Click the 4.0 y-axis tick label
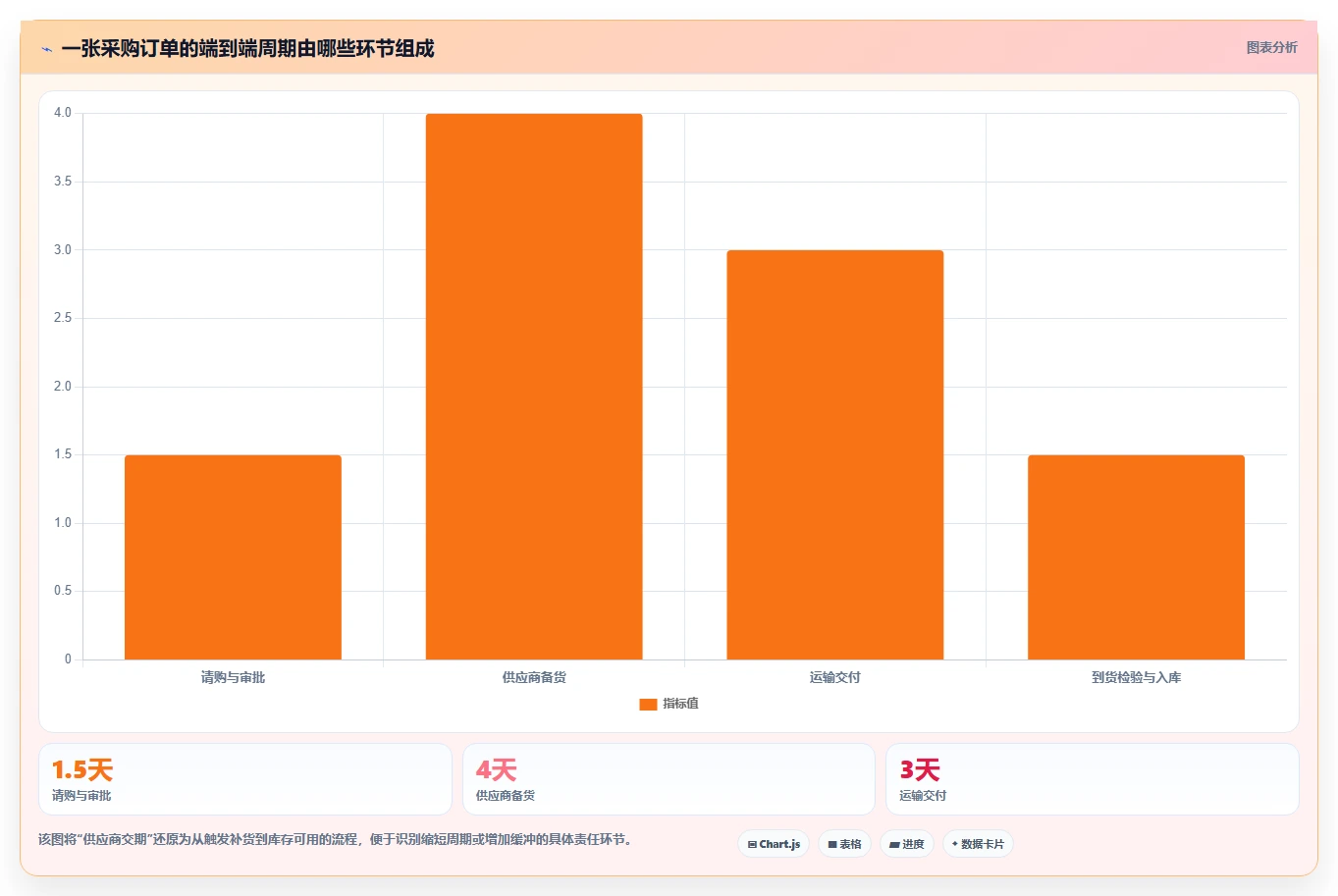This screenshot has width=1338, height=896. [x=63, y=113]
